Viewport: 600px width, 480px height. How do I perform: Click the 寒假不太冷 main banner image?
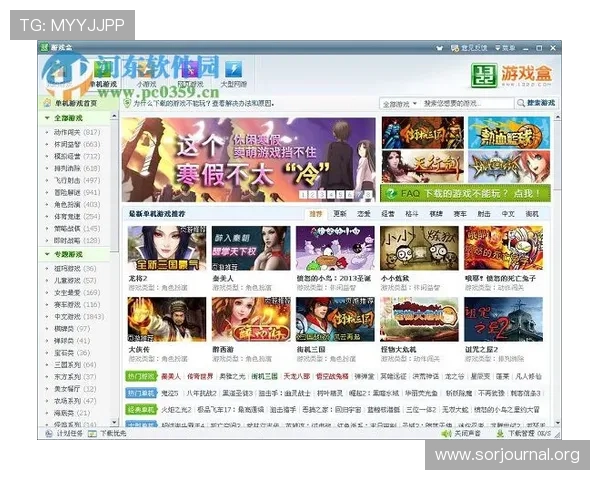(249, 160)
